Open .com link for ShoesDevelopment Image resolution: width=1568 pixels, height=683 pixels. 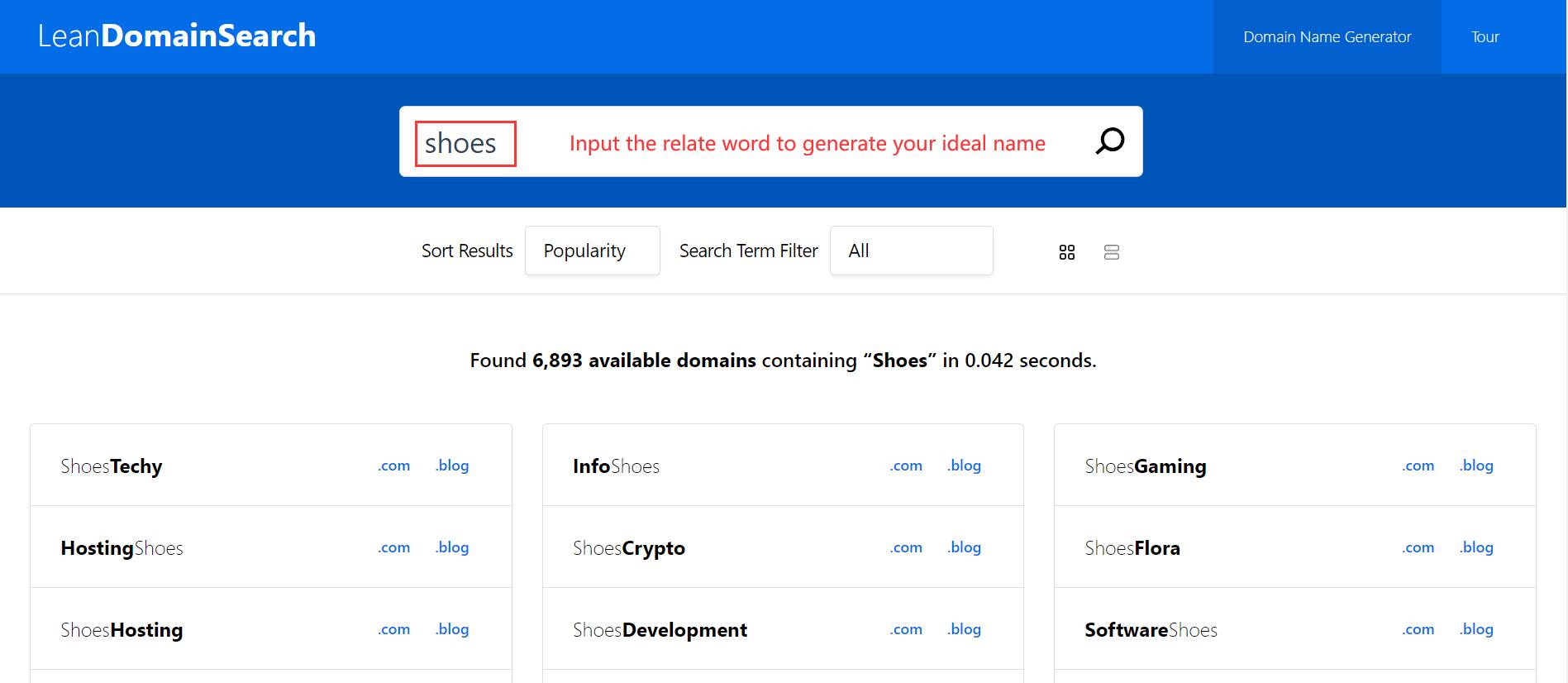(906, 629)
